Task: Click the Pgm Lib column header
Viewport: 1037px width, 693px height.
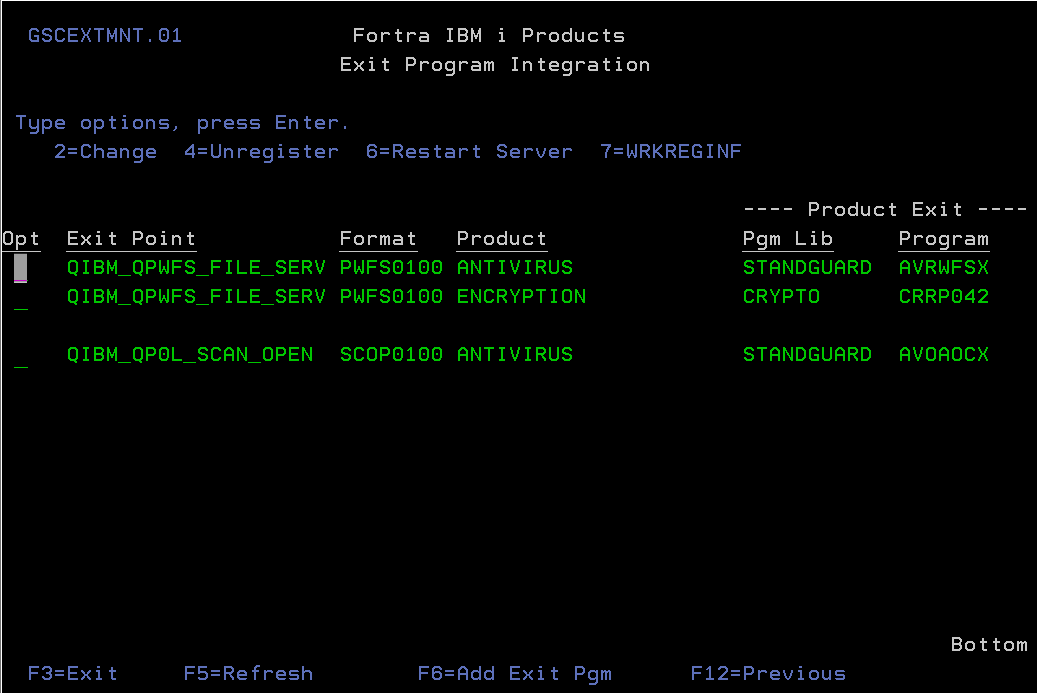Action: [787, 238]
